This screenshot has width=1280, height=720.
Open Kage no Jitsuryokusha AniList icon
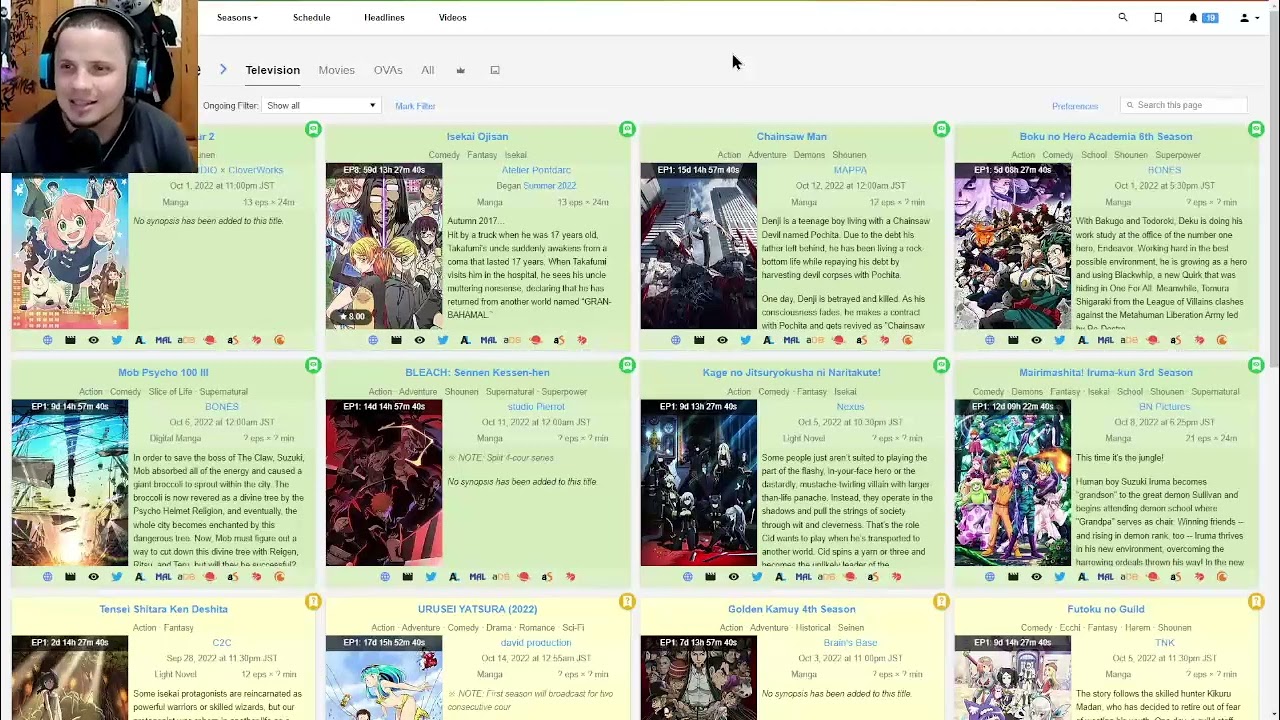tap(779, 576)
